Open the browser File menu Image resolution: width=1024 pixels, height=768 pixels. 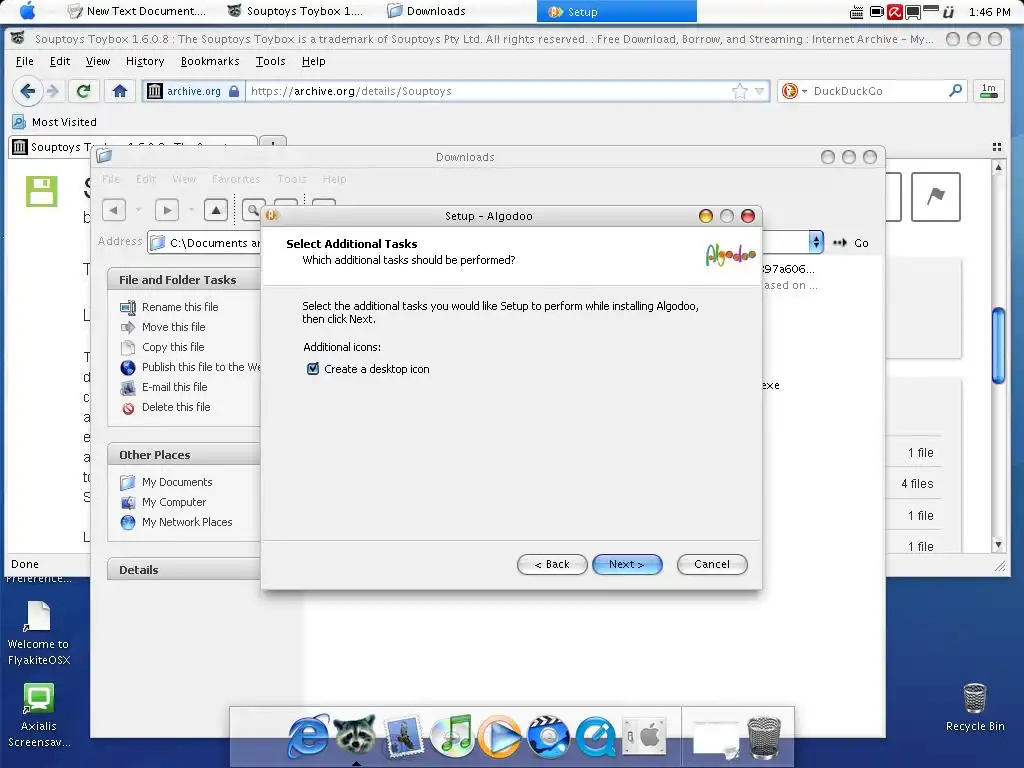pyautogui.click(x=24, y=61)
